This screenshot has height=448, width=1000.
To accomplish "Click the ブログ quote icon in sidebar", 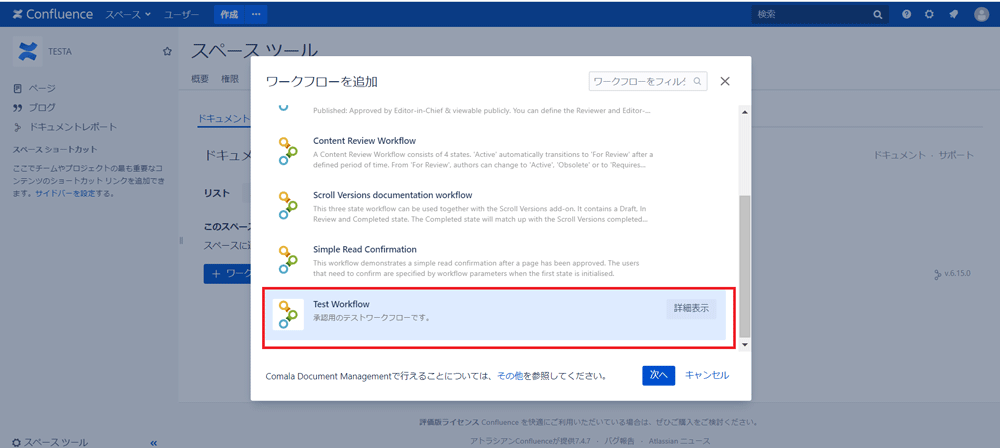I will pyautogui.click(x=18, y=107).
